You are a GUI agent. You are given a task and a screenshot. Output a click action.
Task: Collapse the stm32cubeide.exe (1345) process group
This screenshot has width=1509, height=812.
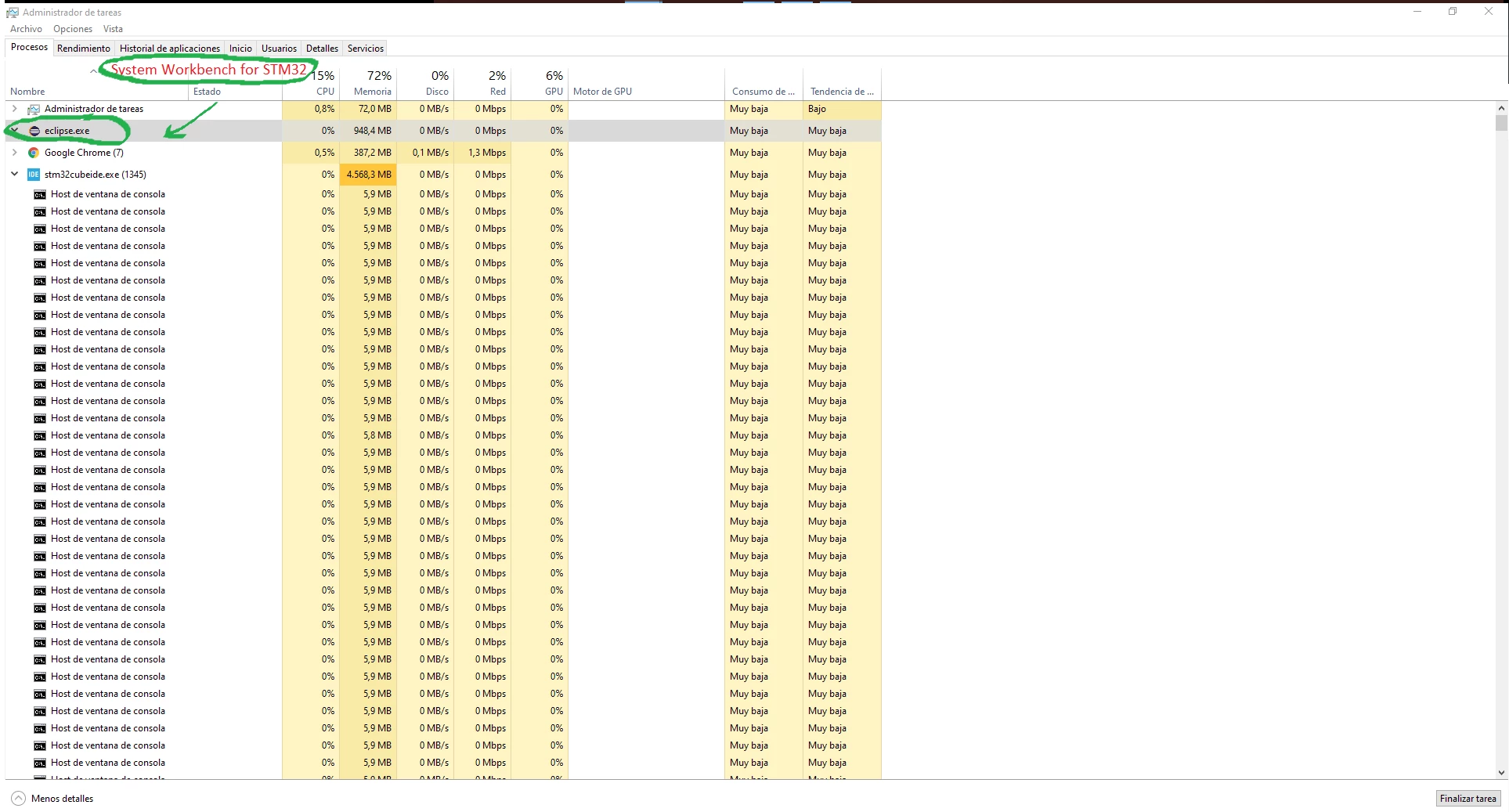tap(15, 175)
